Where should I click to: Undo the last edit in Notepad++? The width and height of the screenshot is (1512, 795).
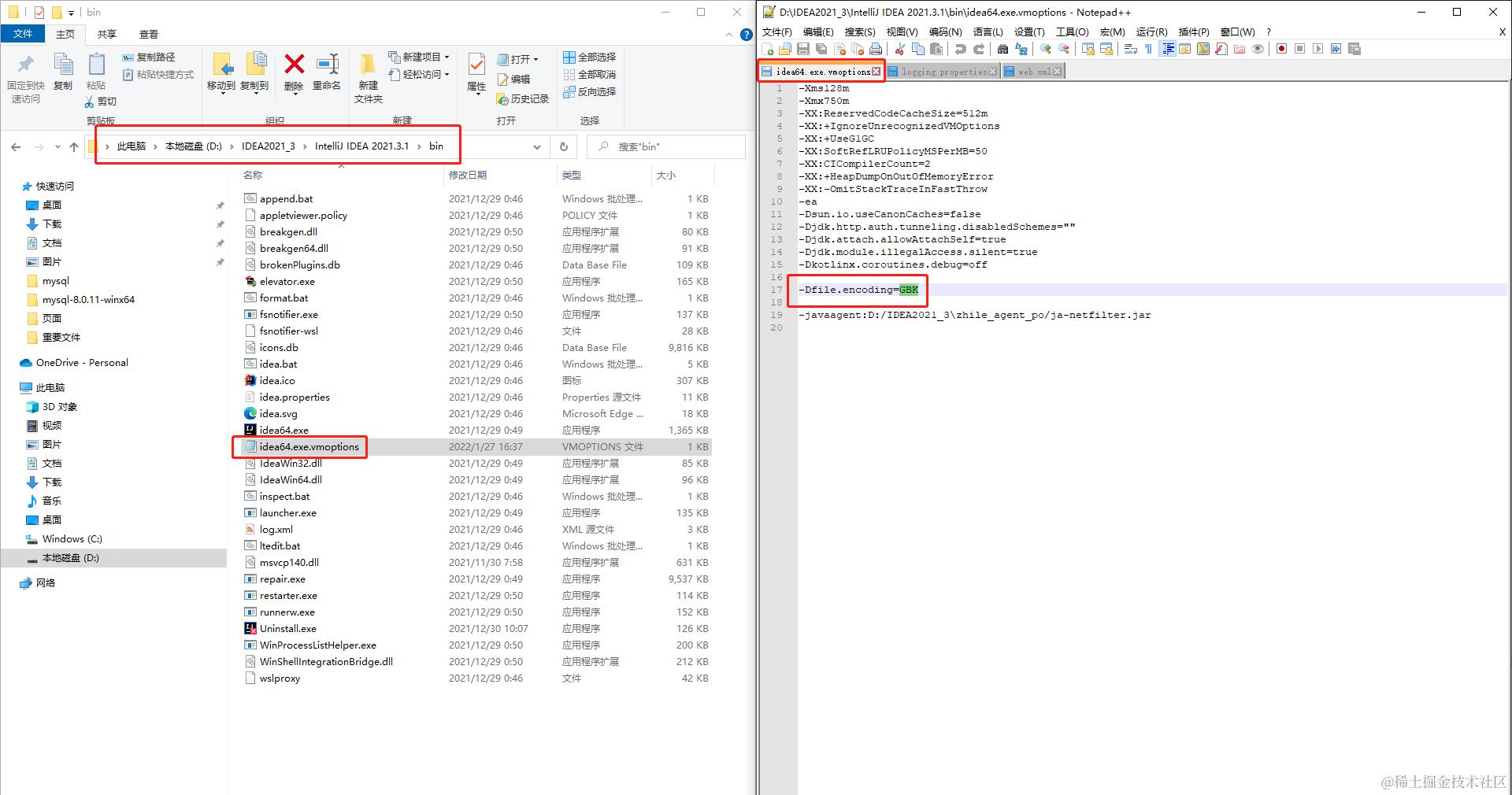pyautogui.click(x=960, y=49)
